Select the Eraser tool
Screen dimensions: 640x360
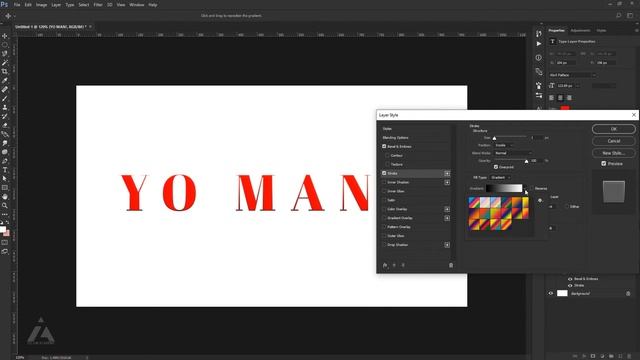pyautogui.click(x=4, y=125)
